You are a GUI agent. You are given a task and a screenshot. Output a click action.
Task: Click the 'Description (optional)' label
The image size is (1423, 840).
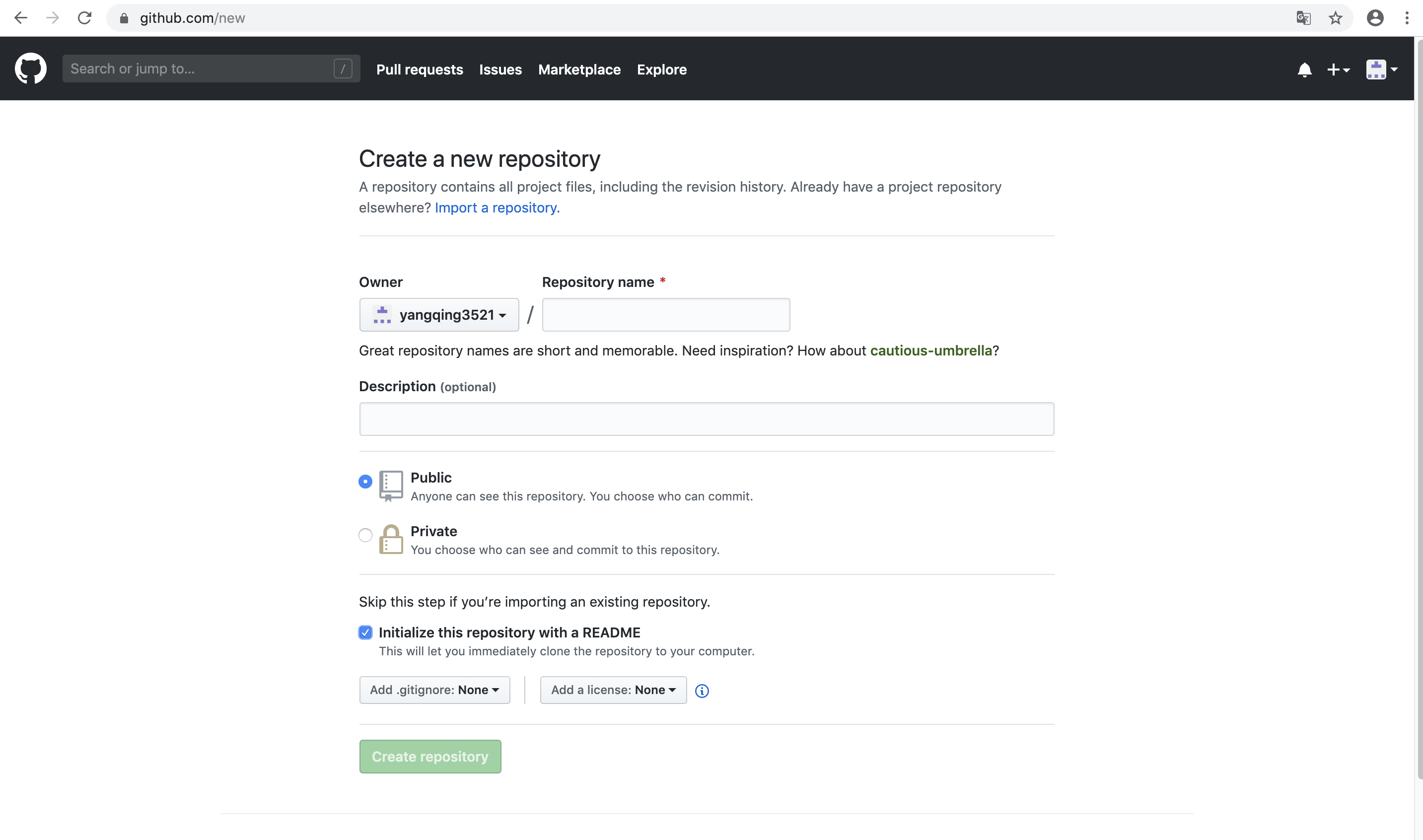click(427, 387)
